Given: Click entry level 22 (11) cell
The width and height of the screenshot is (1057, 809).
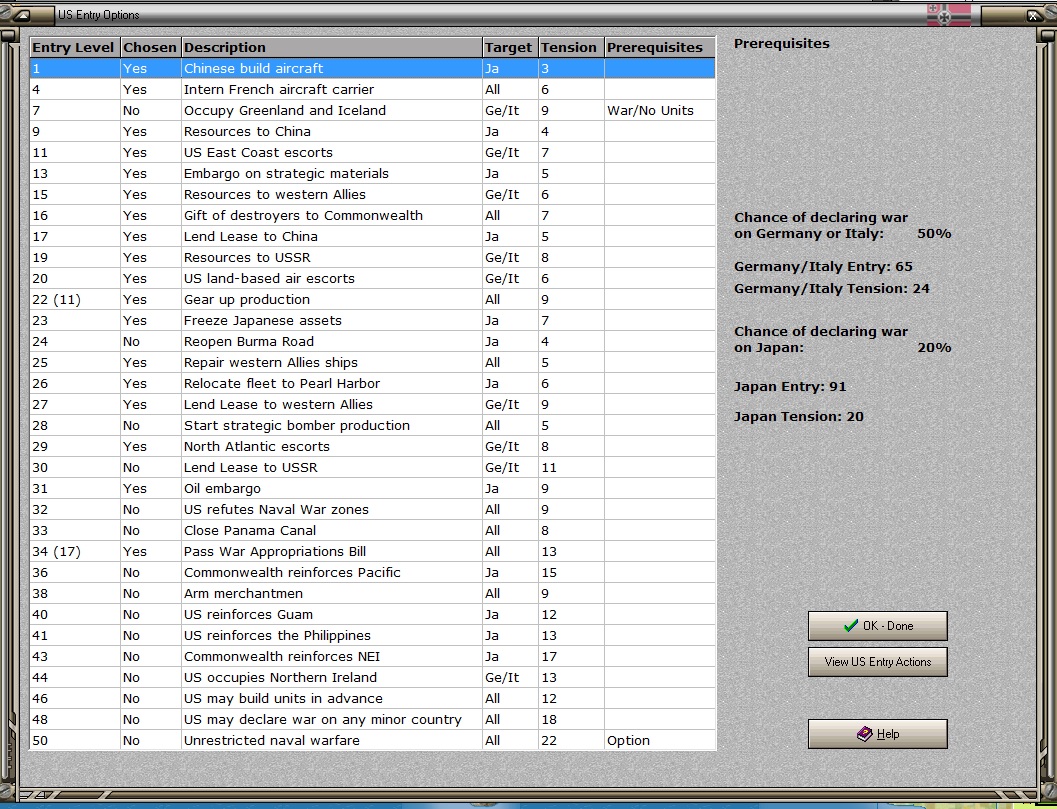Looking at the screenshot, I should pyautogui.click(x=74, y=299).
